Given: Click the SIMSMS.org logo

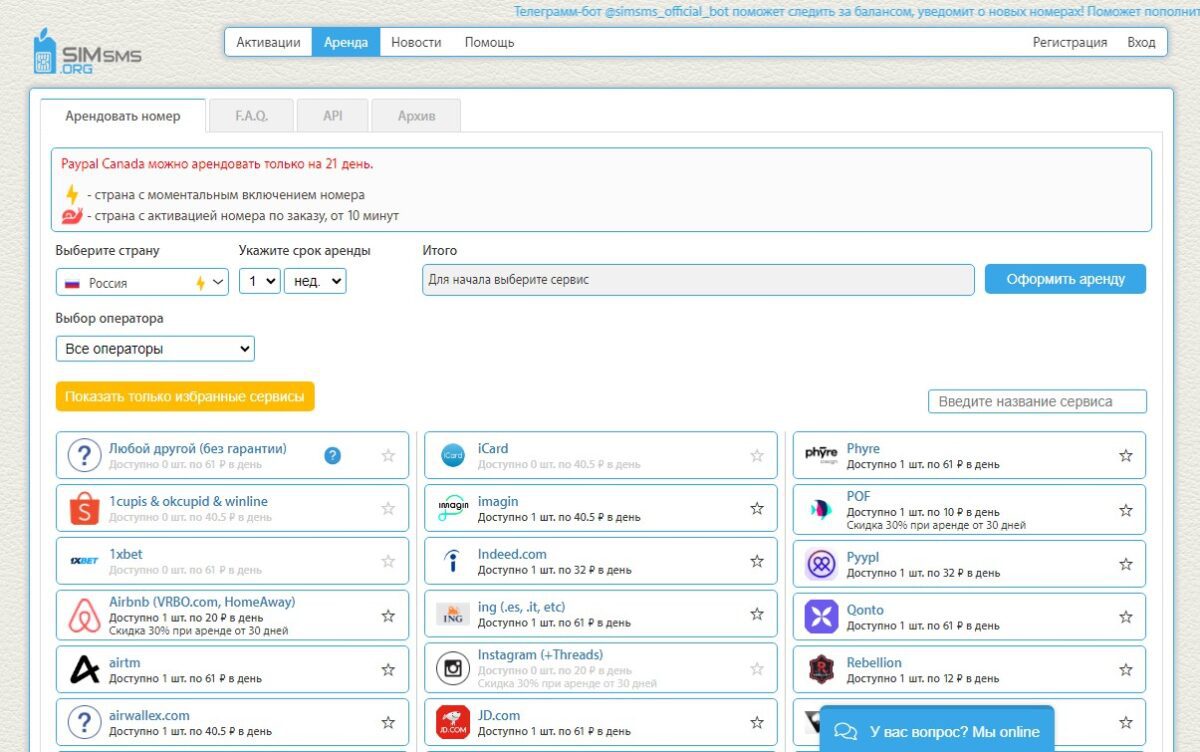Looking at the screenshot, I should coord(86,51).
